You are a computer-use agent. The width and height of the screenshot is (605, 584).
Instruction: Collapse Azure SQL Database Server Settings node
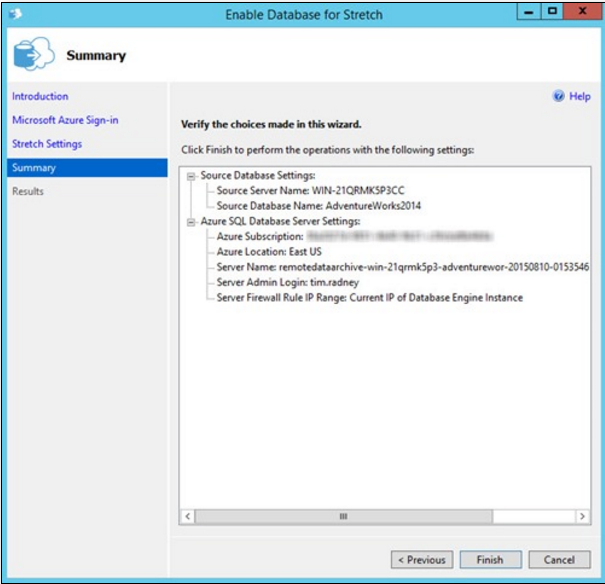point(191,222)
